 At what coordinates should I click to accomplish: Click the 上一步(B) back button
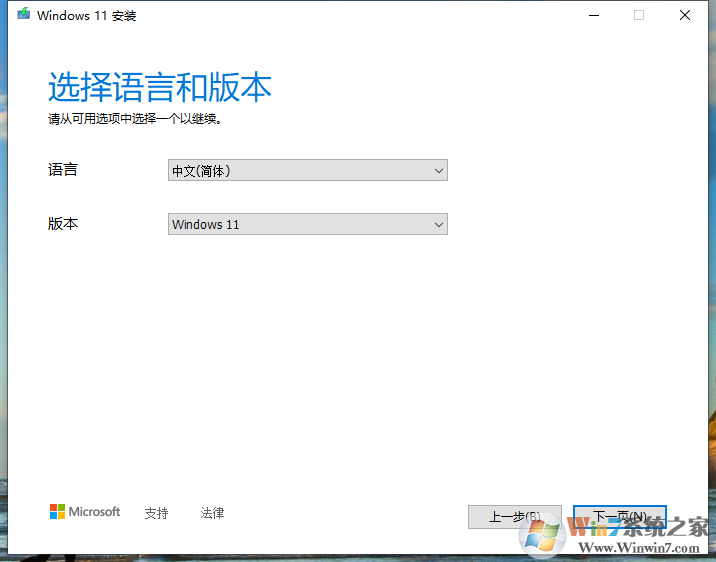point(515,517)
